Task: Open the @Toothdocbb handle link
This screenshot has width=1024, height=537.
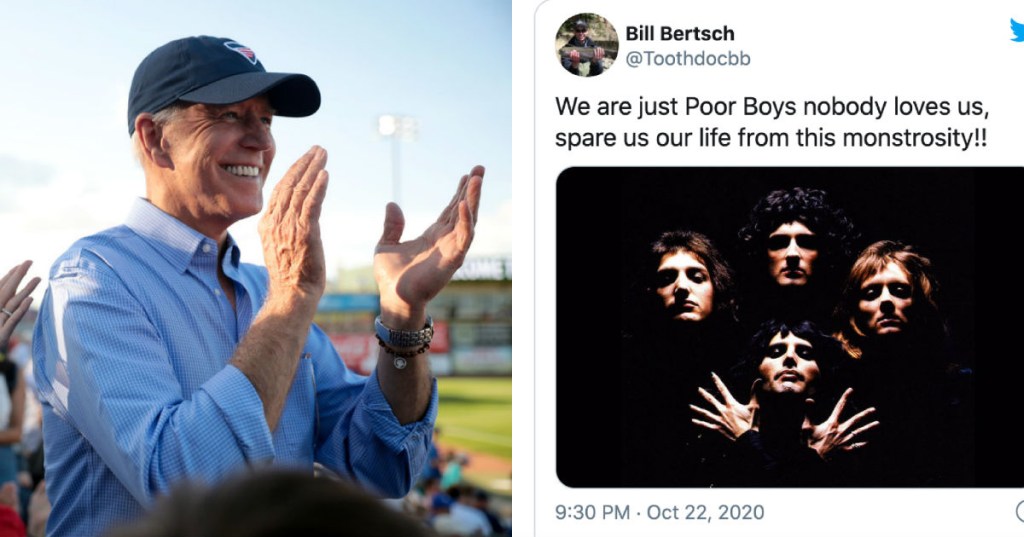Action: 688,59
